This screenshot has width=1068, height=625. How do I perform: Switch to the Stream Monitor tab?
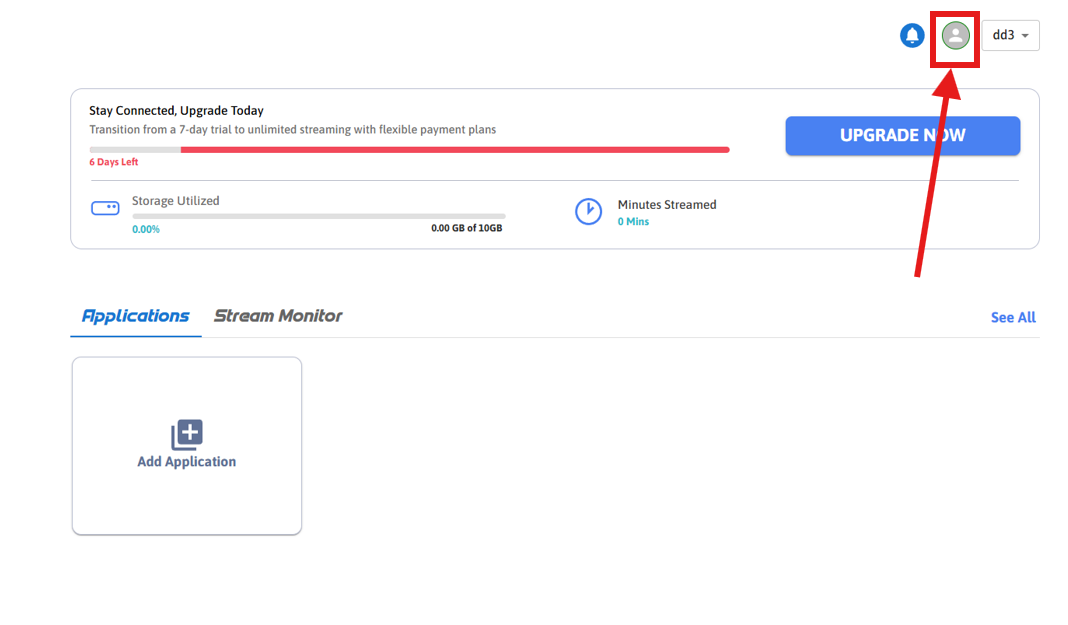pos(278,316)
